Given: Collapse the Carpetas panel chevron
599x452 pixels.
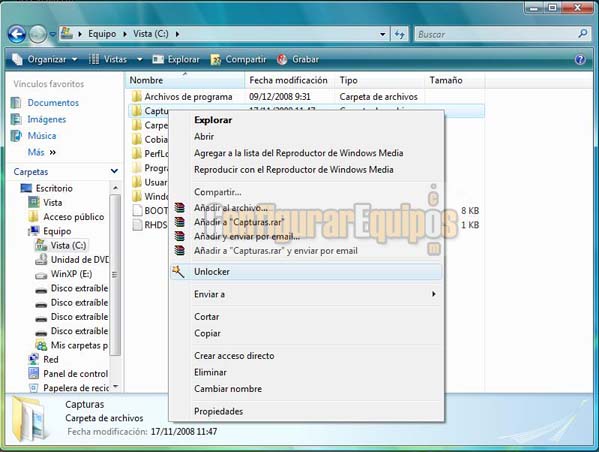Looking at the screenshot, I should tap(114, 171).
